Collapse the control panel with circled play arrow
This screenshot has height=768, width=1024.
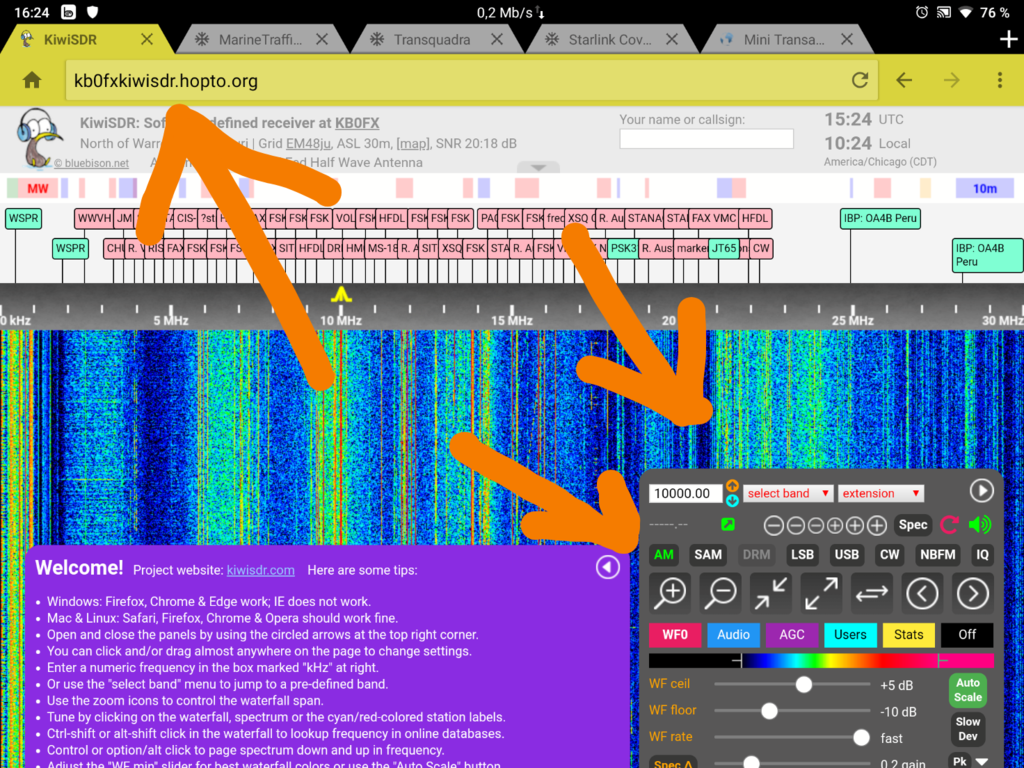point(982,490)
